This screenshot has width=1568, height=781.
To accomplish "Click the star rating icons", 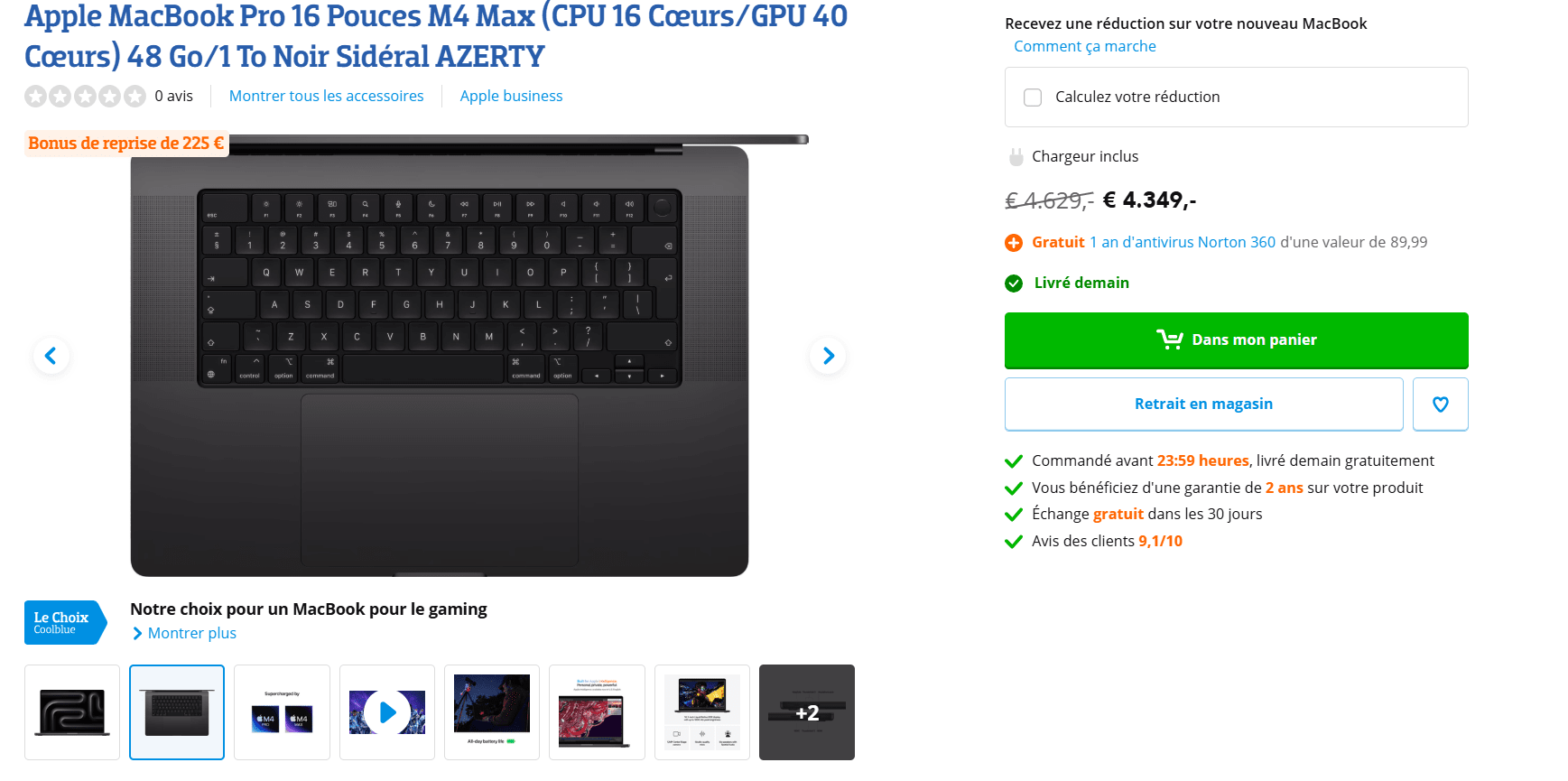I will pos(85,96).
